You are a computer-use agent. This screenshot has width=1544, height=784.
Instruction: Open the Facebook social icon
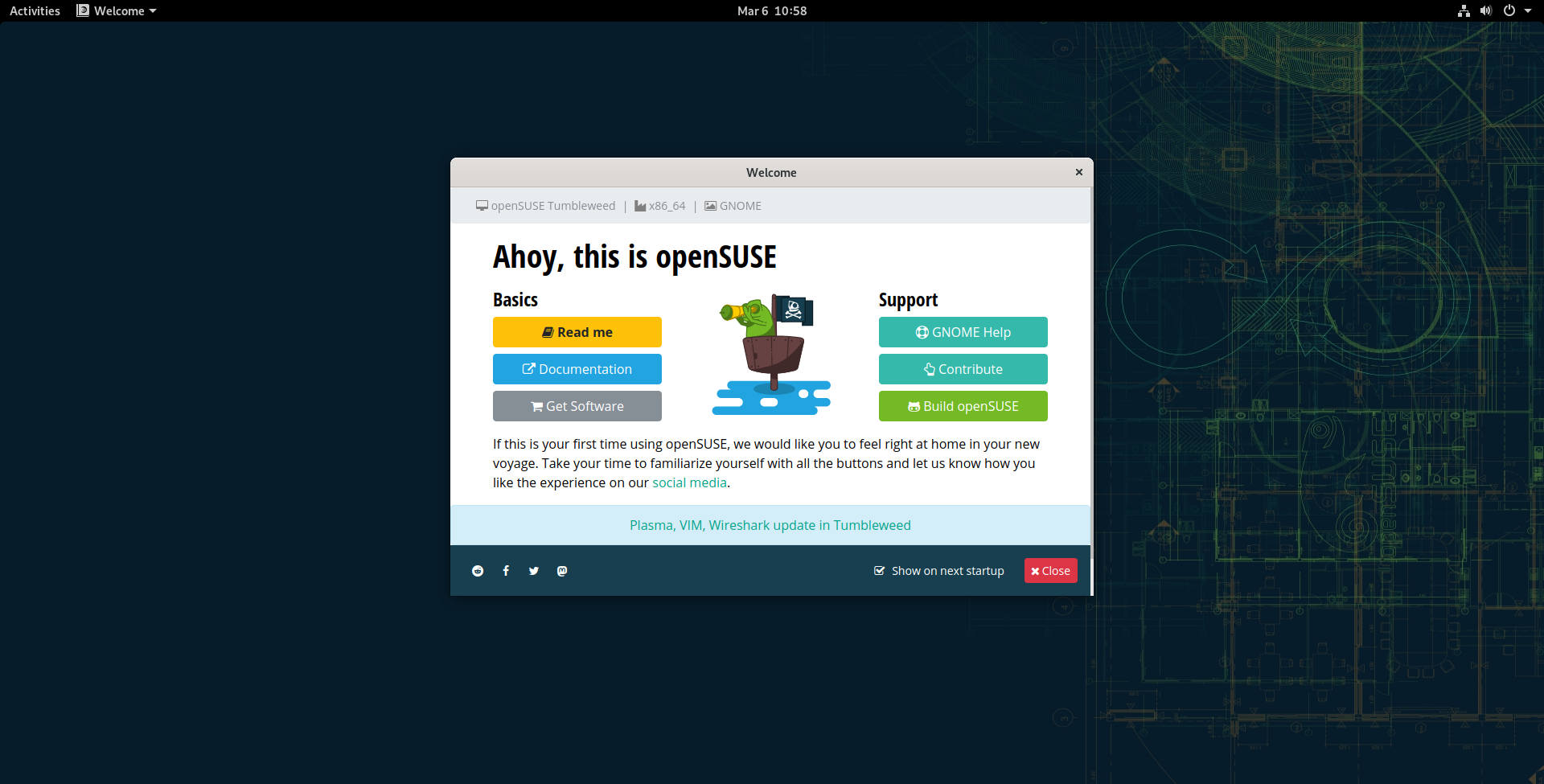coord(506,571)
